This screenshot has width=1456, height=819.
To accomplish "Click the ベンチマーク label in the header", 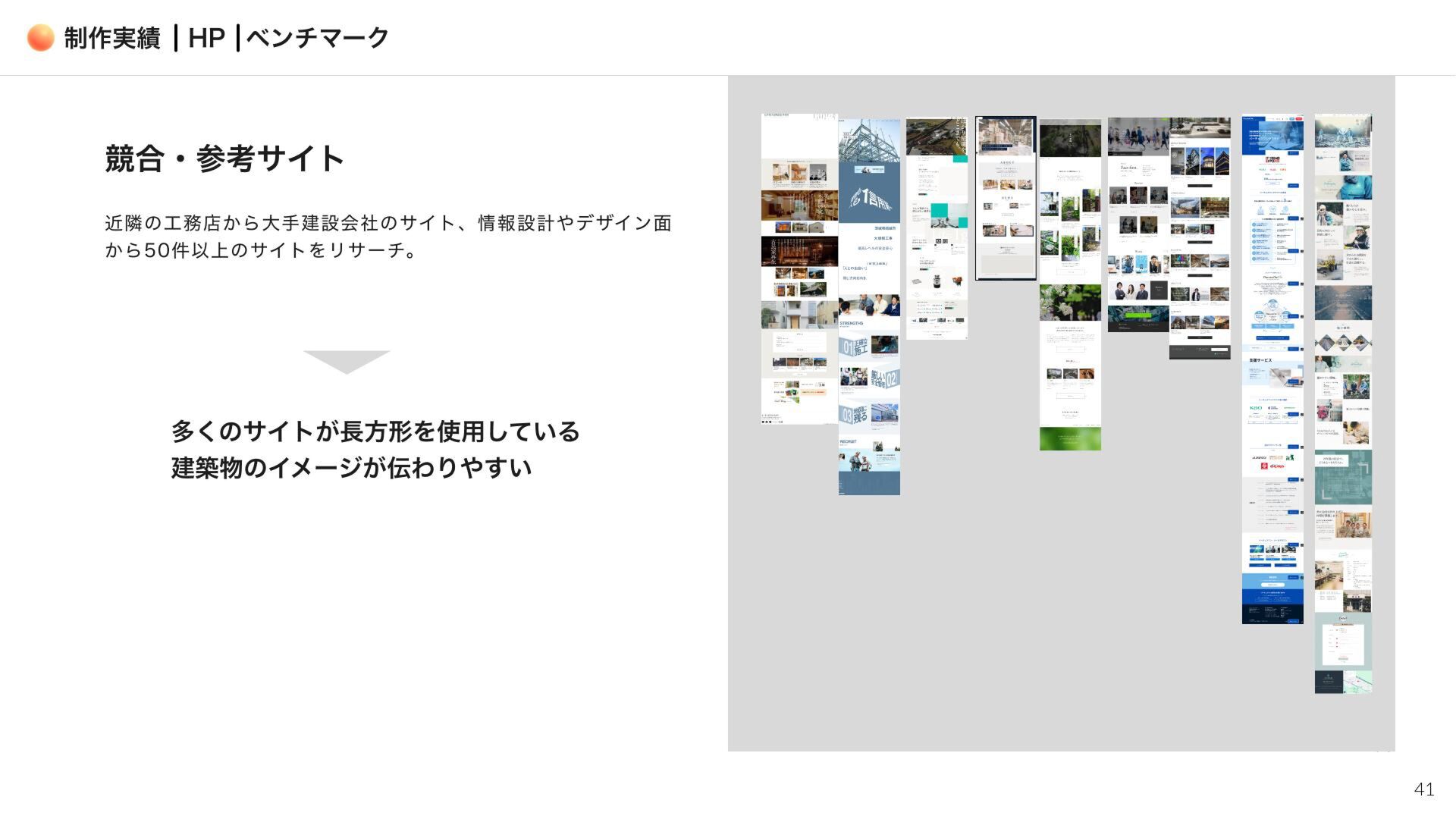I will (318, 37).
